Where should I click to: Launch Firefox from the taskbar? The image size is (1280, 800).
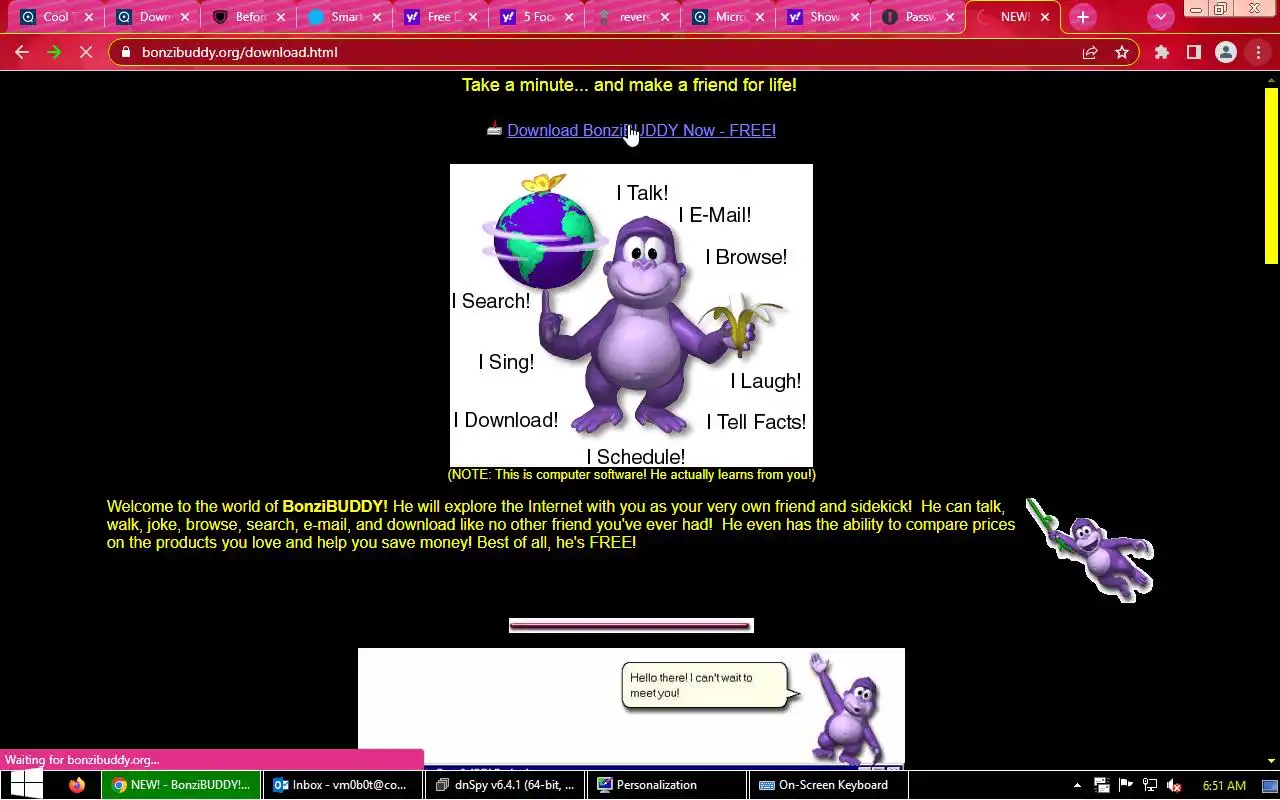tap(77, 785)
